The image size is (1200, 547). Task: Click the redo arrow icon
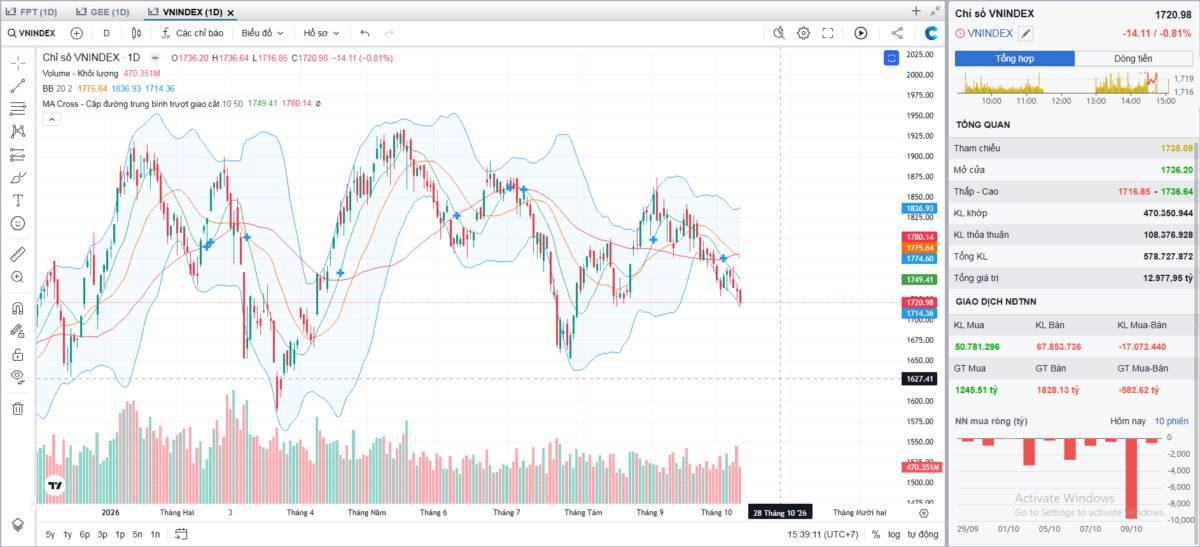tap(389, 33)
